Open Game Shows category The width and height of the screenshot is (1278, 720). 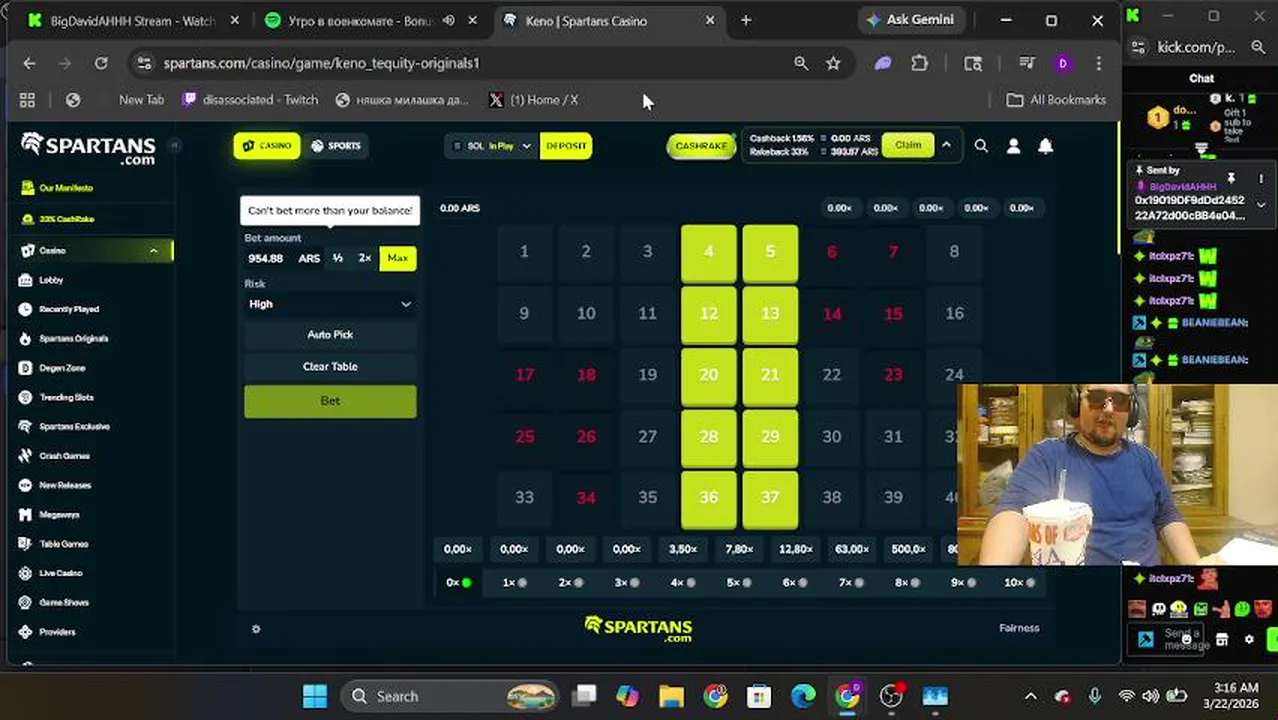63,602
